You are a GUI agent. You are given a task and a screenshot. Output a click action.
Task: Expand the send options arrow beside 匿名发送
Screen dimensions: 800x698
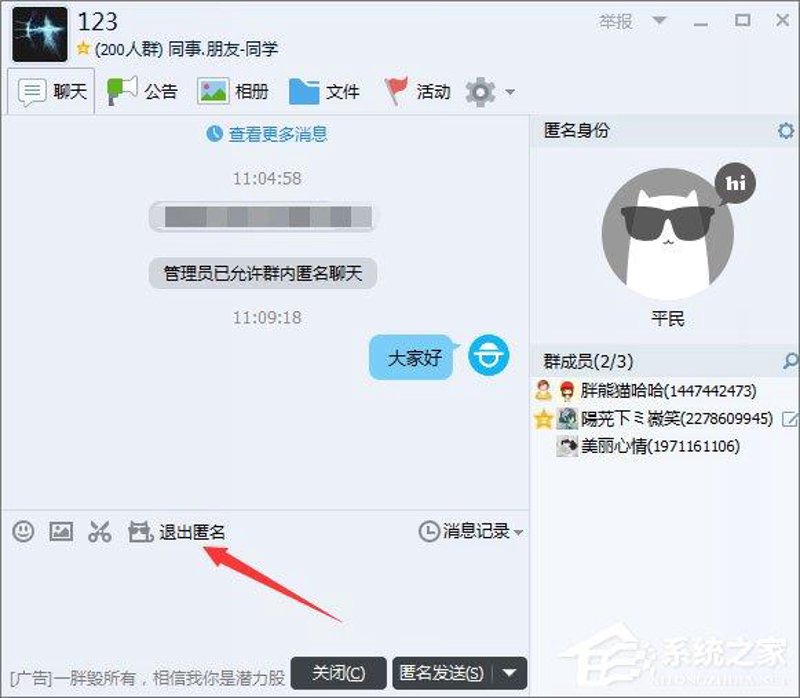[510, 674]
